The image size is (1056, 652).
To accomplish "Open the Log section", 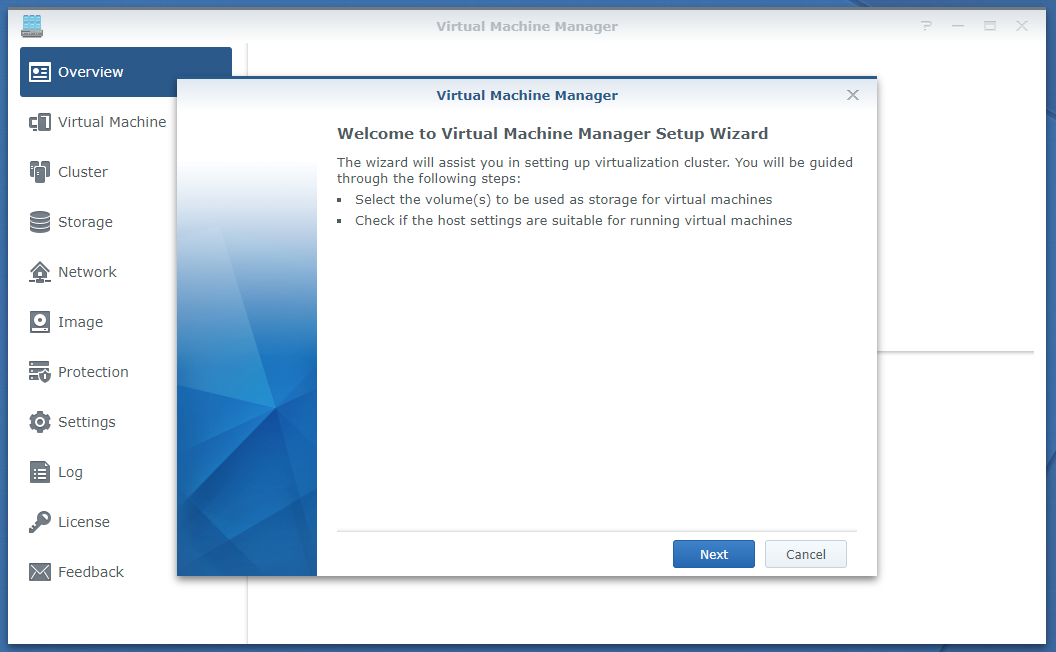I will 70,472.
